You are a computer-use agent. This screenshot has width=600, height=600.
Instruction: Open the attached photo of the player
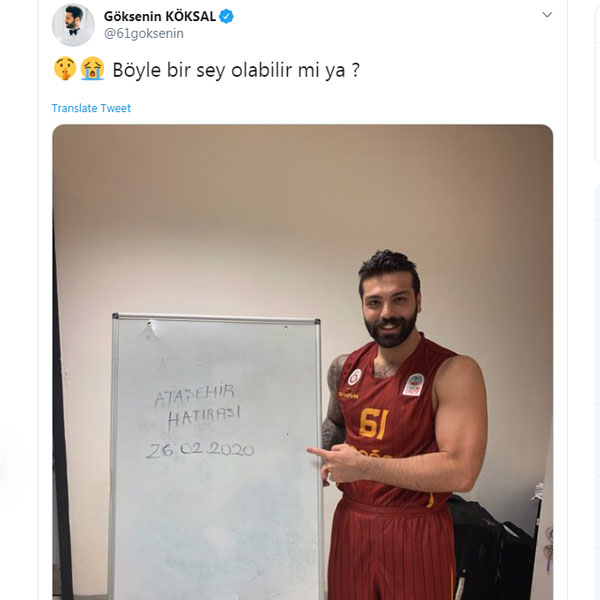[x=303, y=362]
